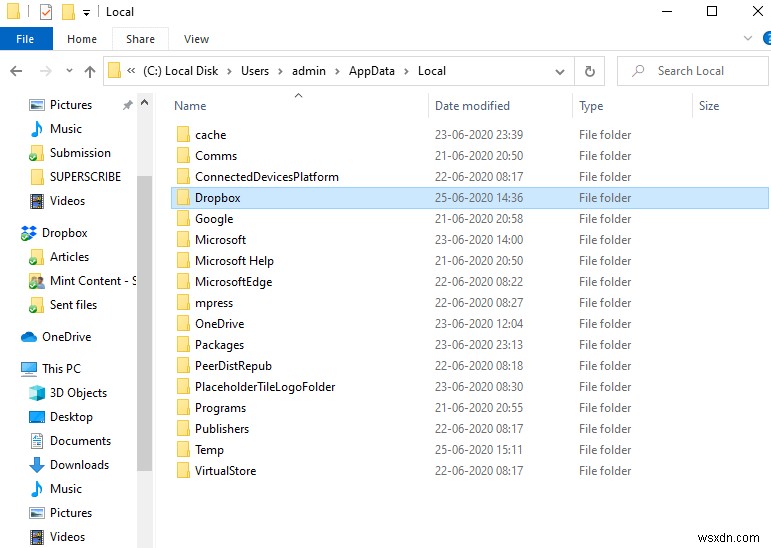771x548 pixels.
Task: Select the mpress folder icon
Action: (x=183, y=303)
